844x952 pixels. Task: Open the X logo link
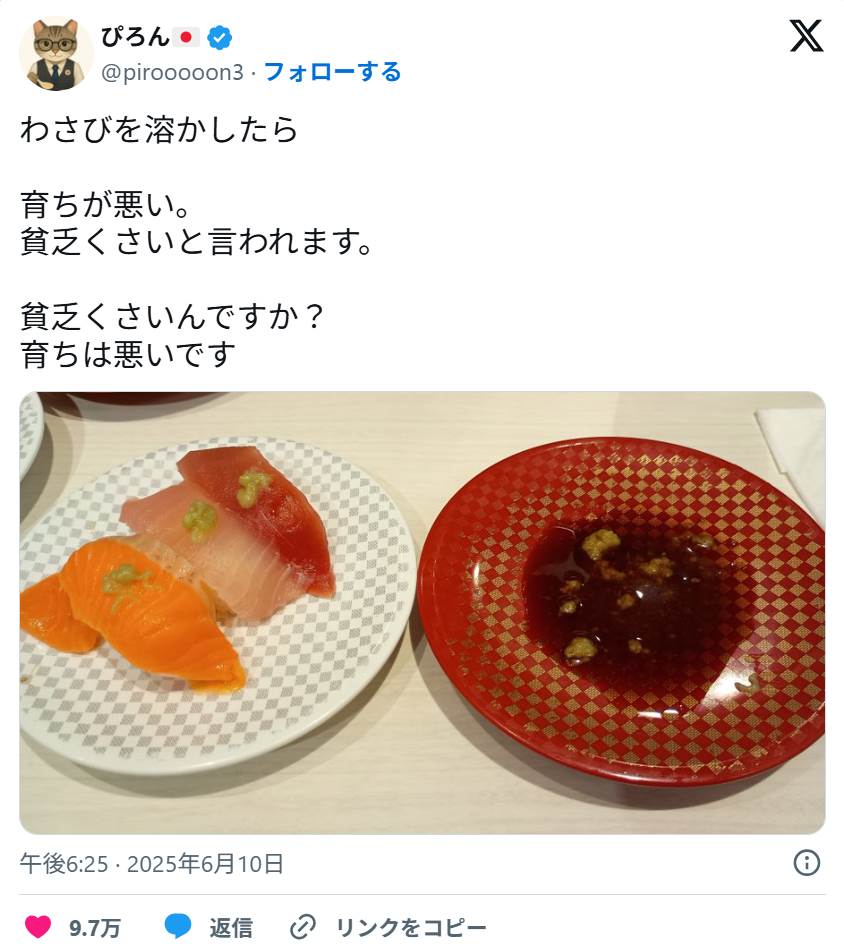pyautogui.click(x=806, y=36)
